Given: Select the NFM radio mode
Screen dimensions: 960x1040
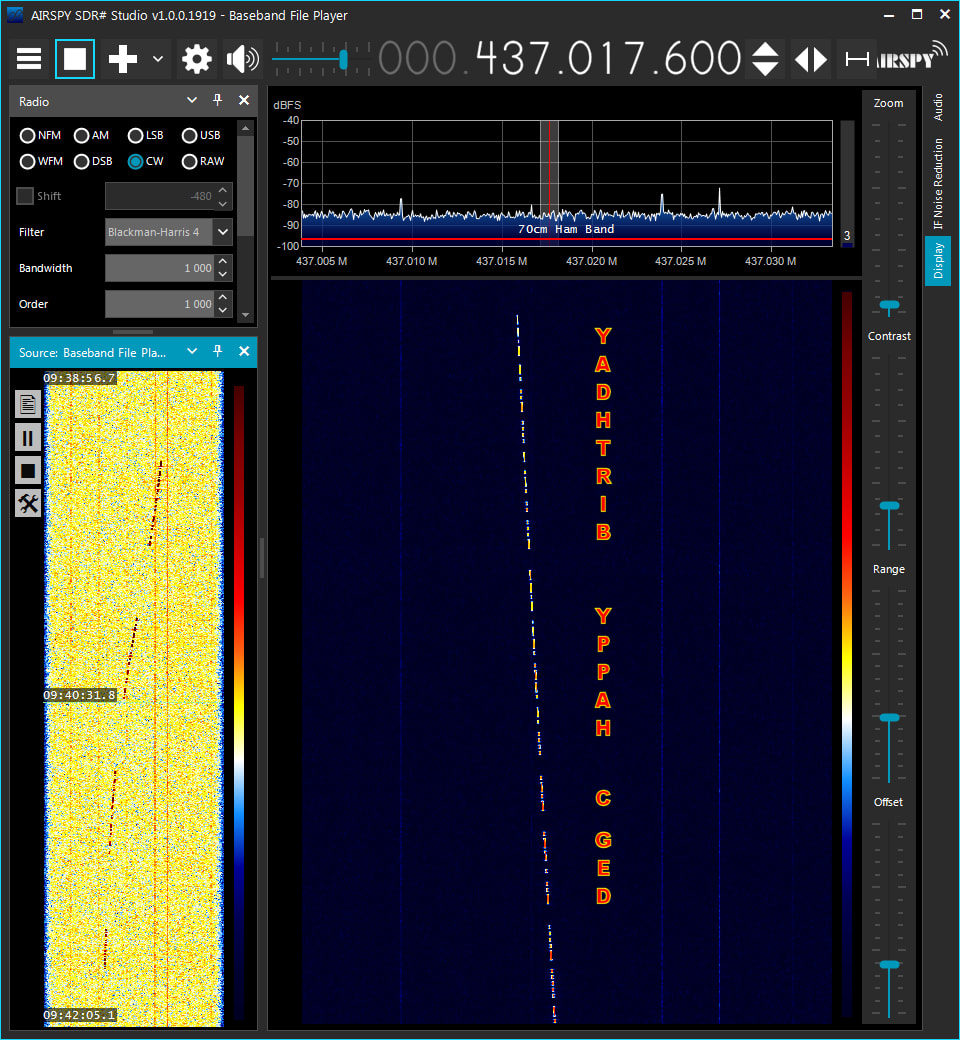Looking at the screenshot, I should point(28,135).
